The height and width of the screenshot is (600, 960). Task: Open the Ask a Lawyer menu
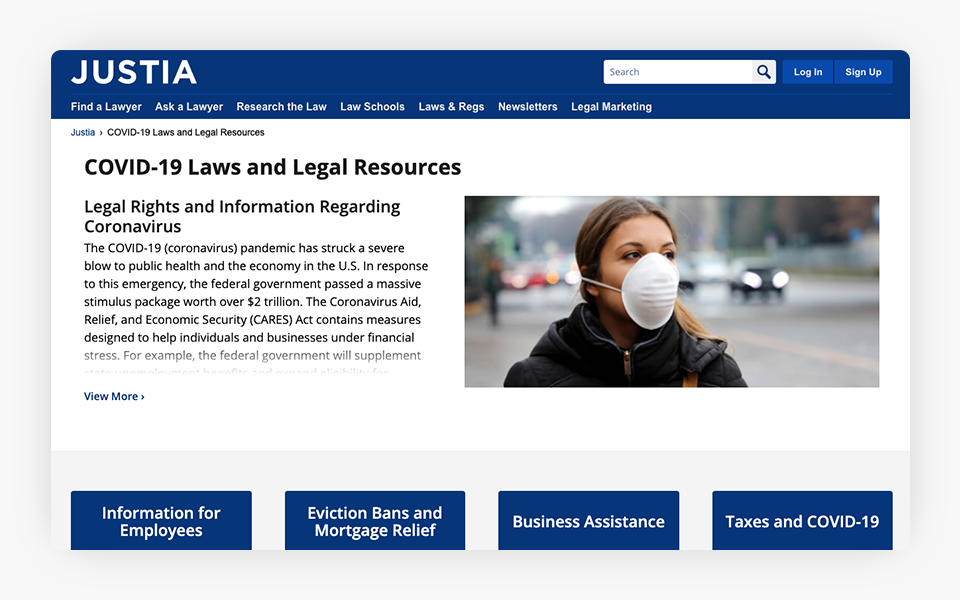click(x=189, y=107)
